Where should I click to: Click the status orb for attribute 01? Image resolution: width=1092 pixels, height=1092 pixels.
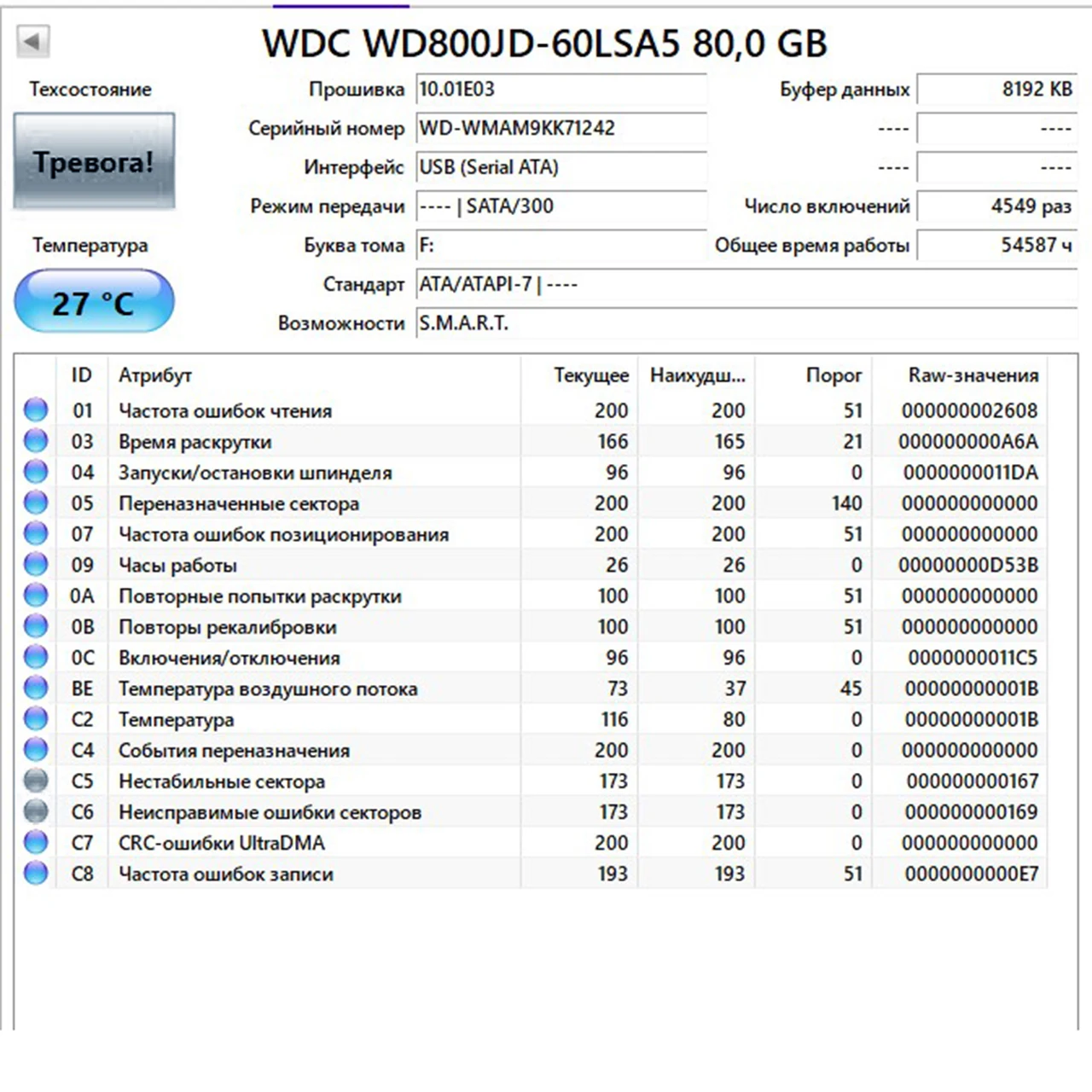[x=36, y=410]
